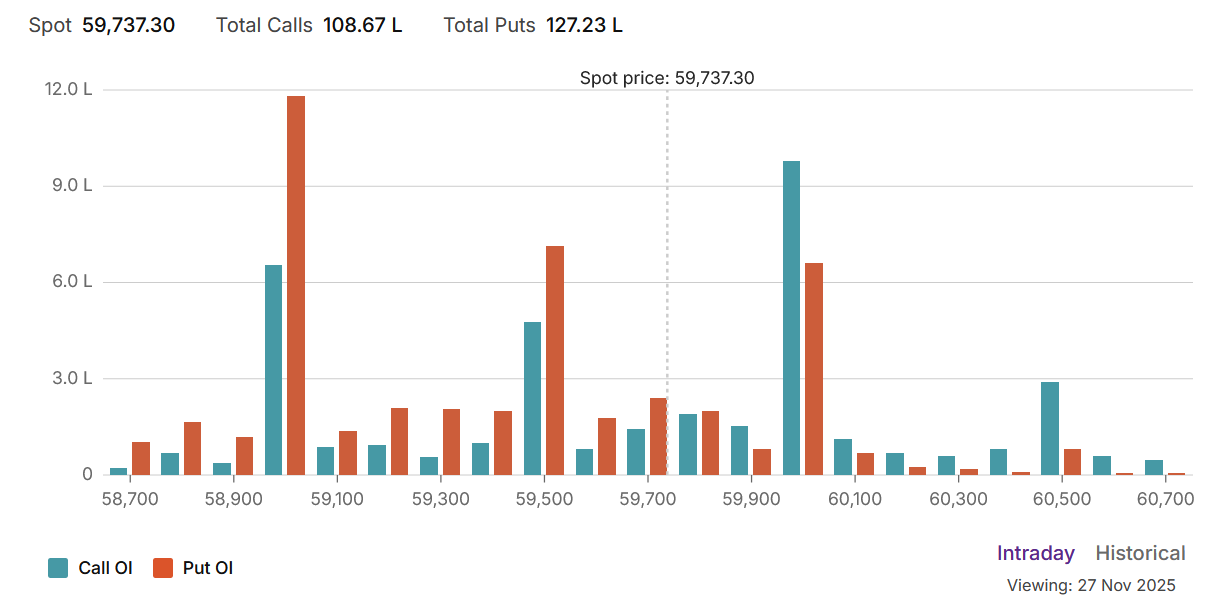Click the 9.0 L y-axis label
The height and width of the screenshot is (598, 1212).
coord(72,185)
